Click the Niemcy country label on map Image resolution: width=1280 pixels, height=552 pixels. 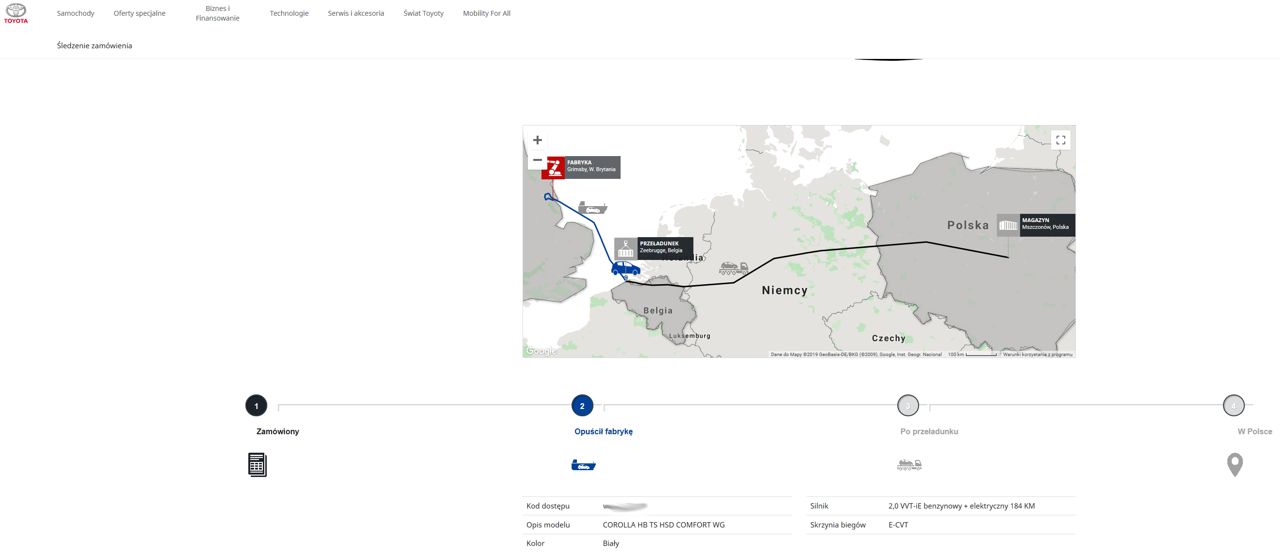(785, 290)
